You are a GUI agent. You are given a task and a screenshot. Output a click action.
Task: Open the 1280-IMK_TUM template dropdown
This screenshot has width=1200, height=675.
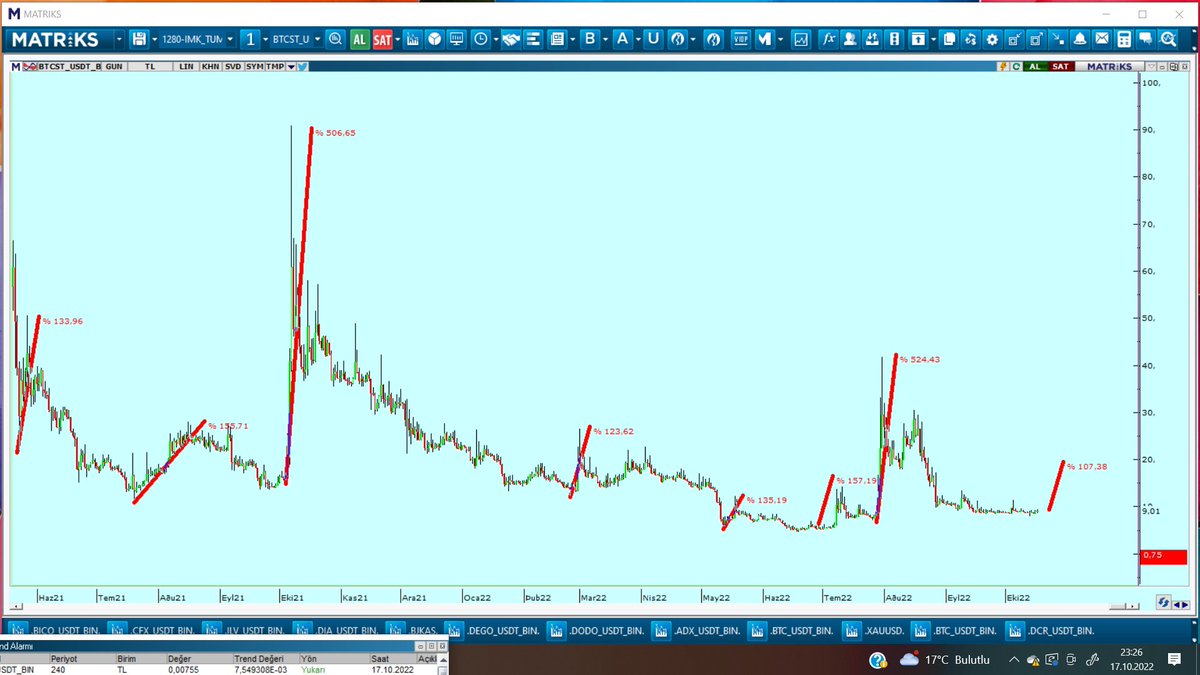point(231,39)
